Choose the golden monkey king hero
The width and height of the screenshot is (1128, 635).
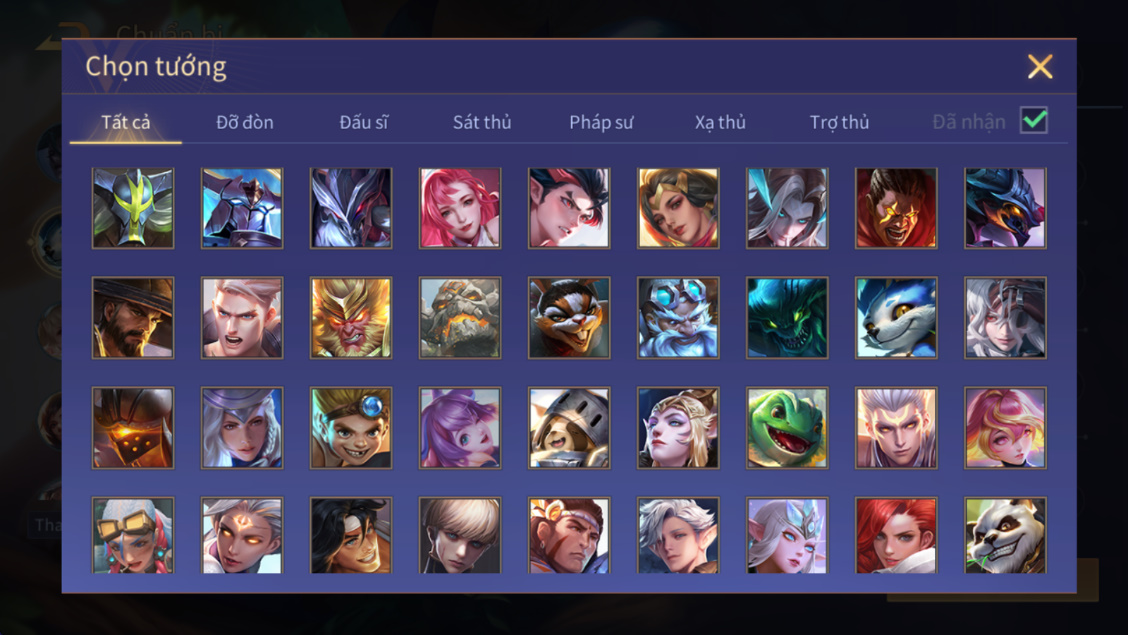351,318
